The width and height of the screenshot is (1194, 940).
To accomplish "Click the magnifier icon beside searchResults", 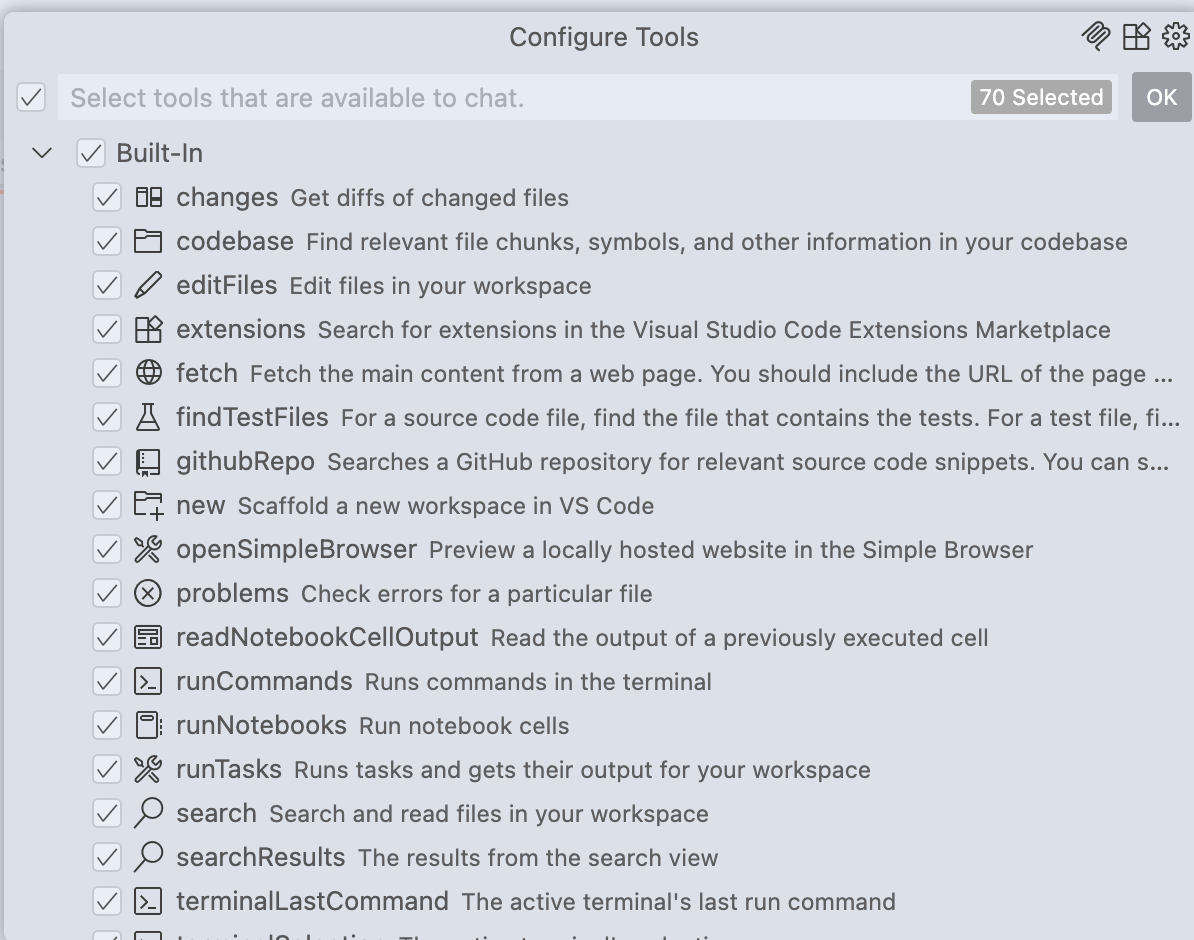I will (x=148, y=857).
